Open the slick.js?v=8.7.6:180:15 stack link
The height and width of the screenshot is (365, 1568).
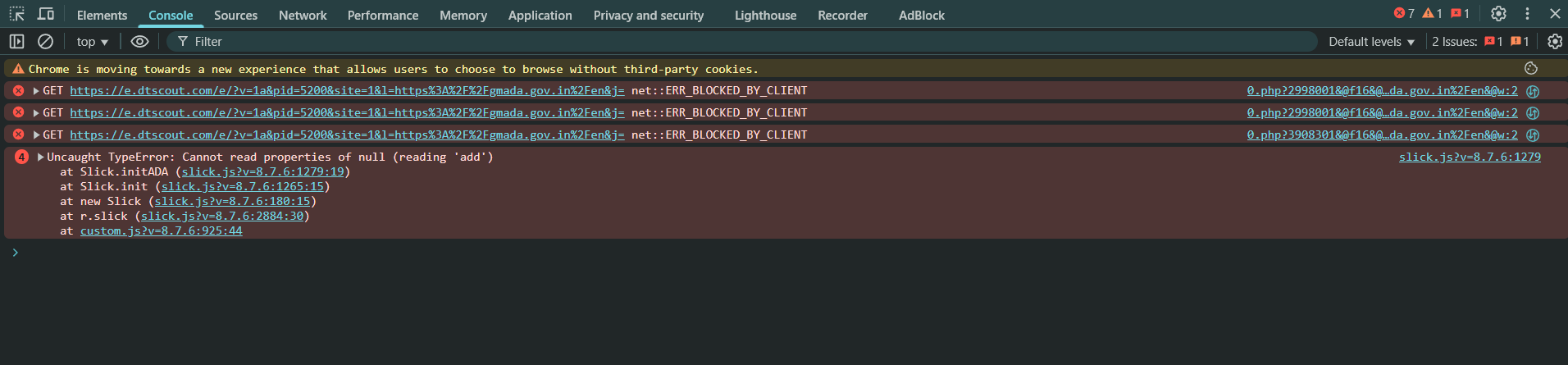(x=232, y=202)
